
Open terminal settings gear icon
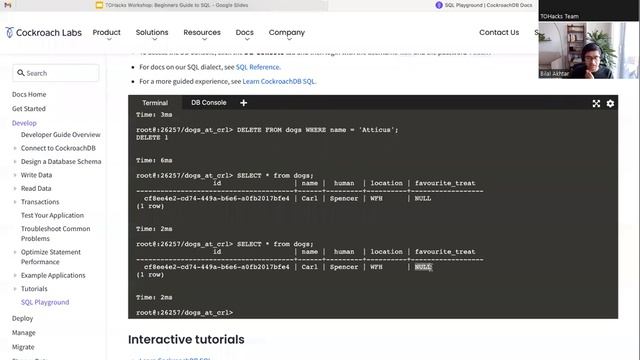point(610,104)
